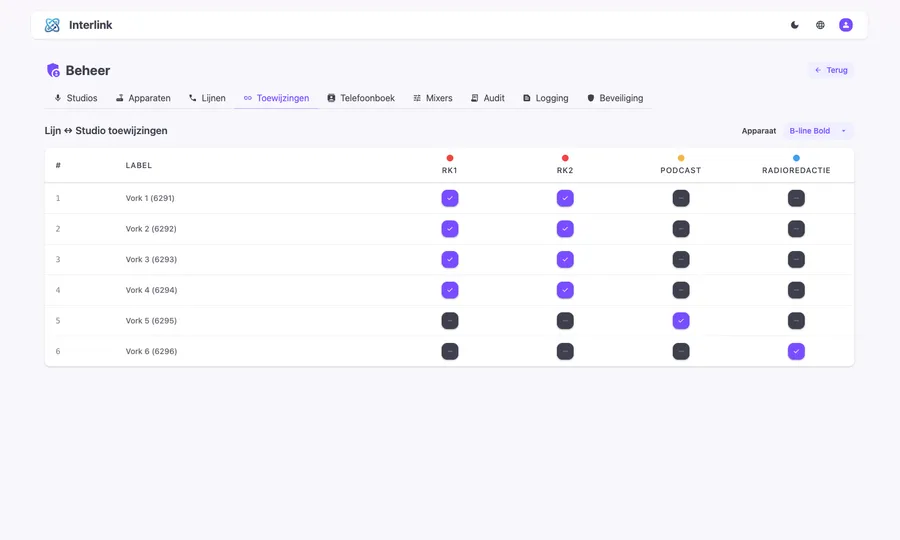The width and height of the screenshot is (900, 540).
Task: Assign Vork 5 (6295) to Radioredactie
Action: (796, 321)
